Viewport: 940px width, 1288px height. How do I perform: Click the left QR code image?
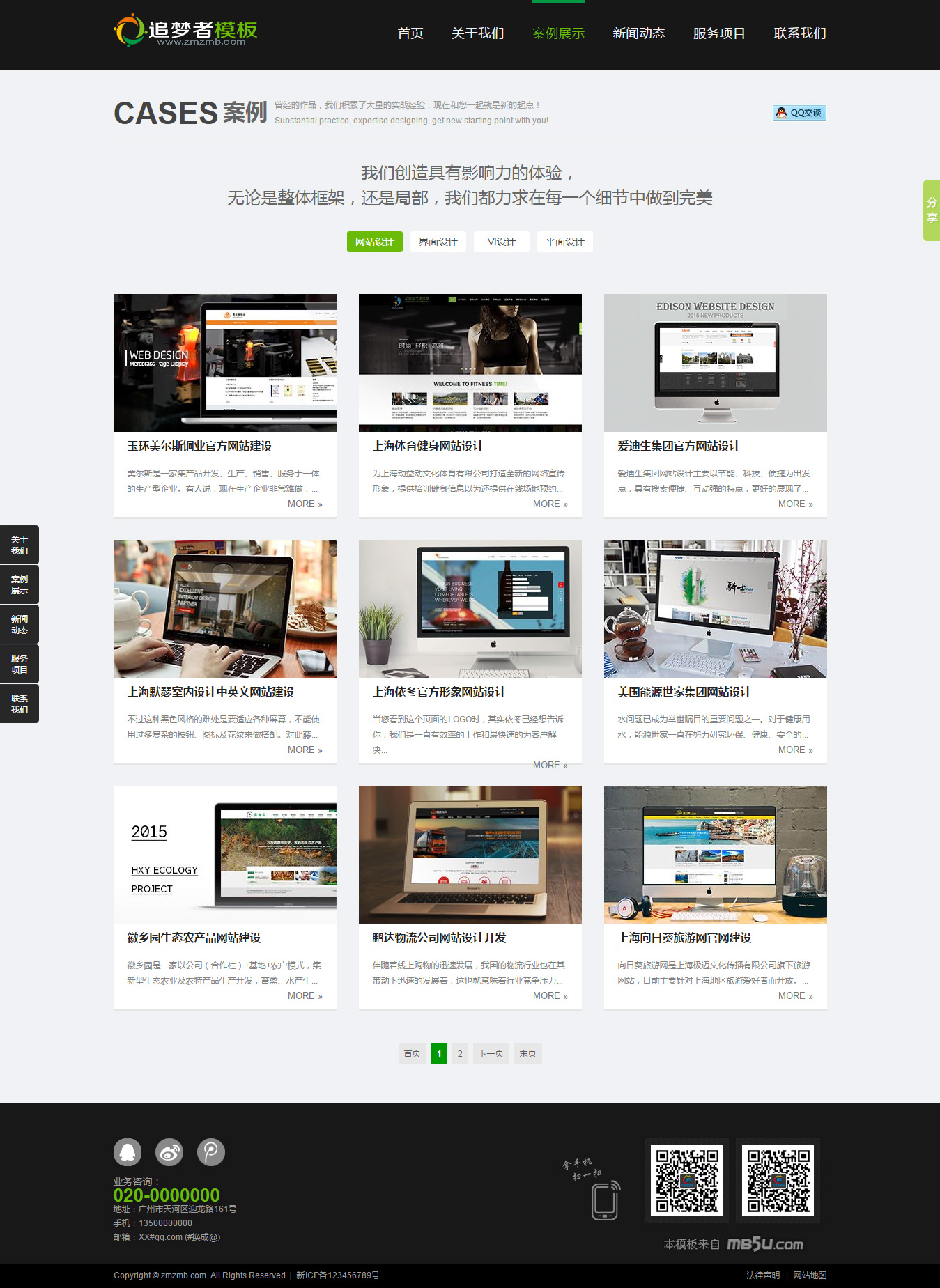(686, 1181)
